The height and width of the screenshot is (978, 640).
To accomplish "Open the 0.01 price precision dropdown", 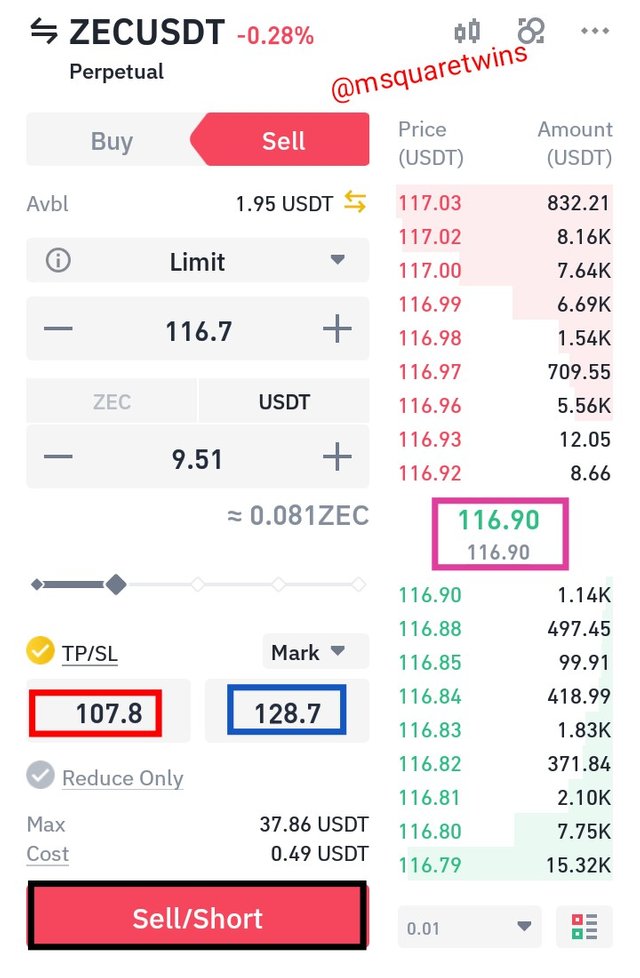I will tap(469, 927).
